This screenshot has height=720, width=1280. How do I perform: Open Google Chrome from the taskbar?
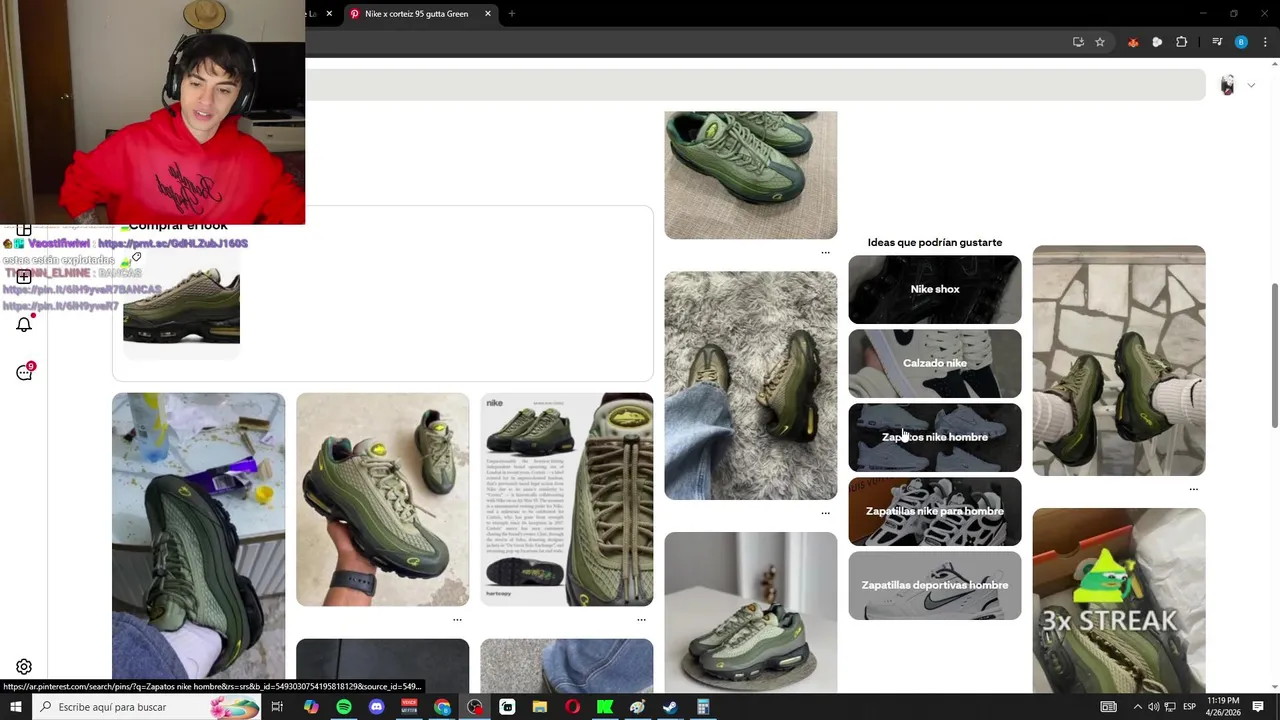(442, 707)
